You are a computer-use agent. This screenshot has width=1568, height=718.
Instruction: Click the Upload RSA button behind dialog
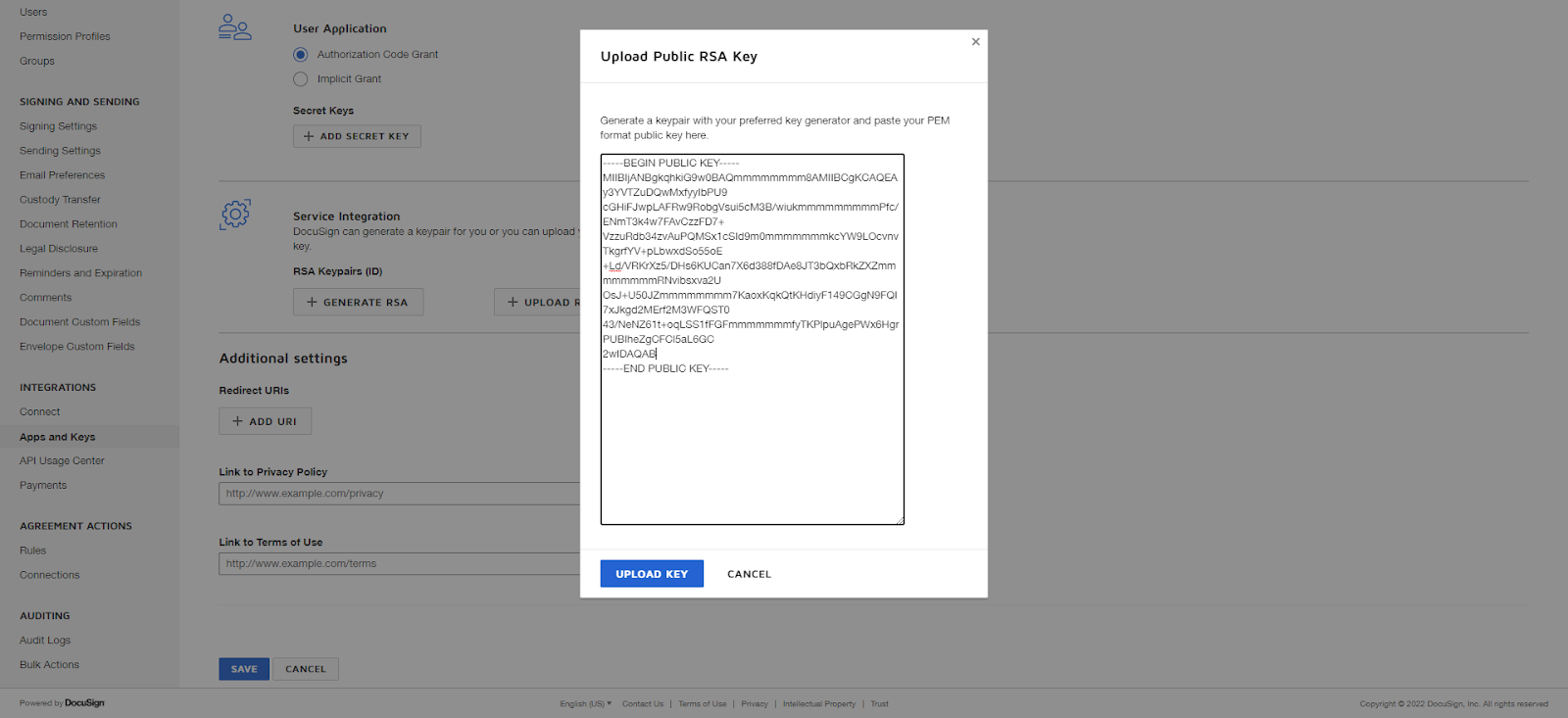pos(537,303)
